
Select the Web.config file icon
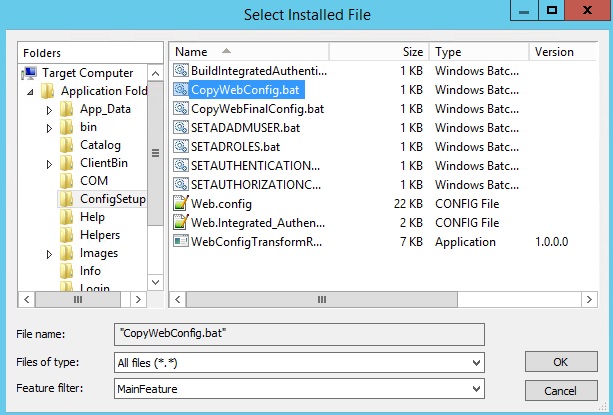click(x=181, y=203)
